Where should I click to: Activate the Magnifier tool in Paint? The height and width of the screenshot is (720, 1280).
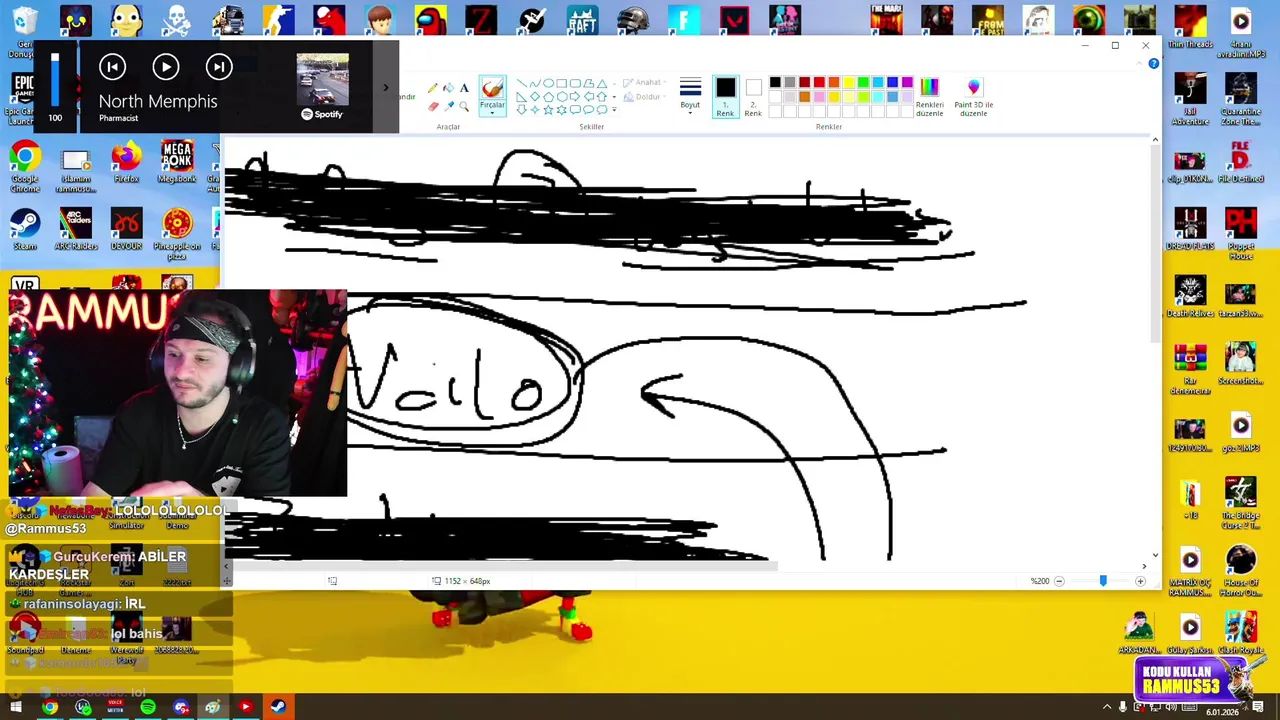pyautogui.click(x=464, y=106)
